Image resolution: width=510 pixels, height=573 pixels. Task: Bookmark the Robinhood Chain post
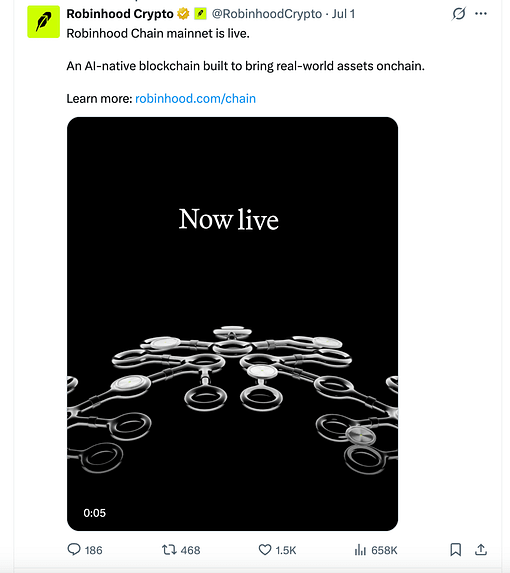tap(456, 550)
